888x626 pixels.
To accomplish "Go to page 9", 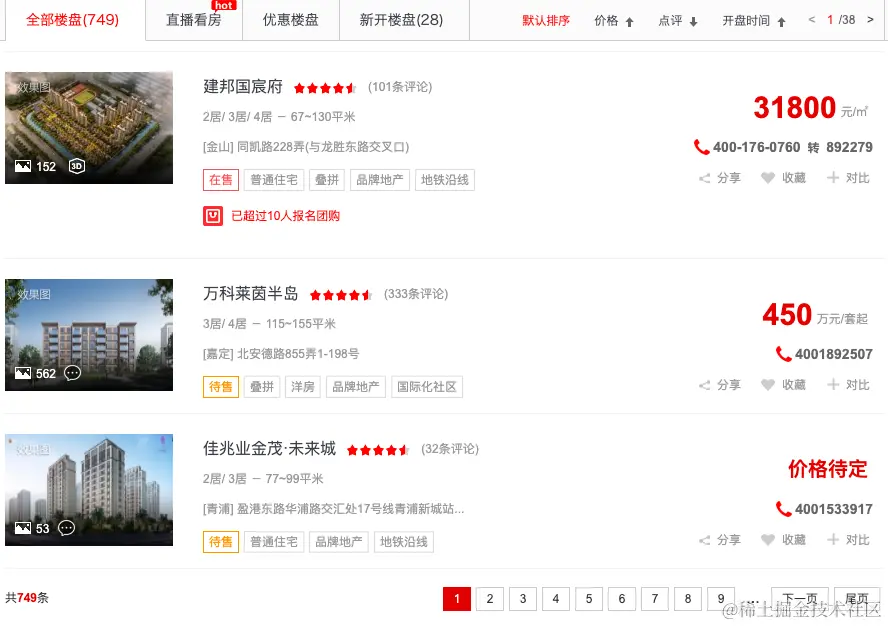I will pos(721,599).
